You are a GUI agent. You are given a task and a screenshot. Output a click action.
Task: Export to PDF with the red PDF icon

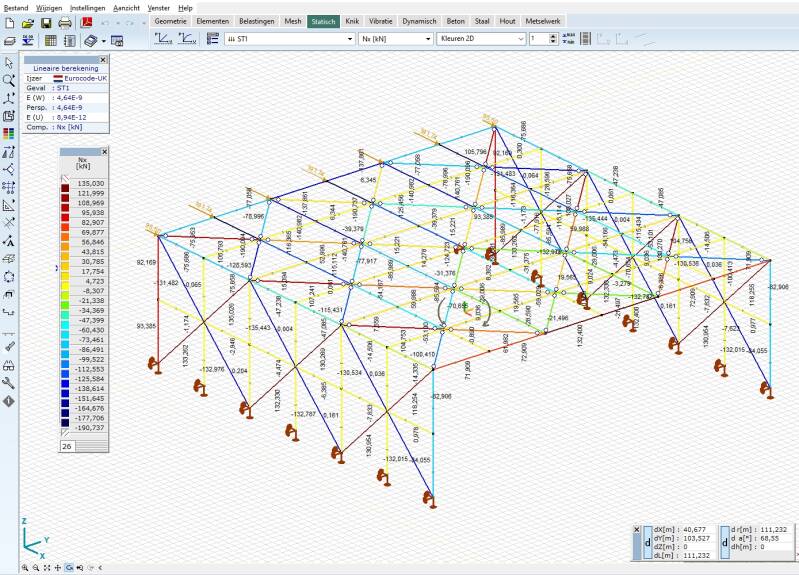click(87, 23)
